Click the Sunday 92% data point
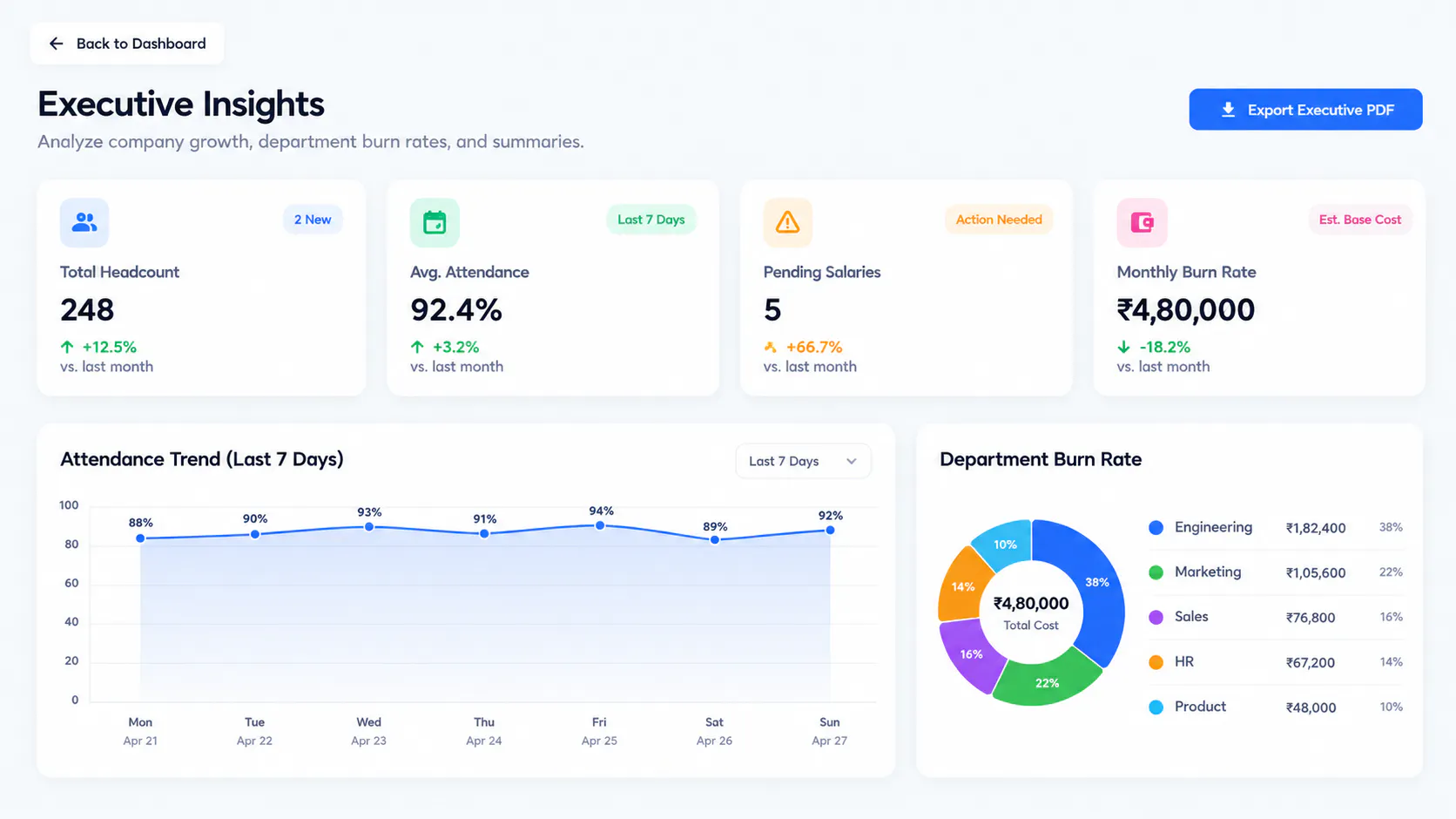Image resolution: width=1456 pixels, height=819 pixels. (x=830, y=530)
